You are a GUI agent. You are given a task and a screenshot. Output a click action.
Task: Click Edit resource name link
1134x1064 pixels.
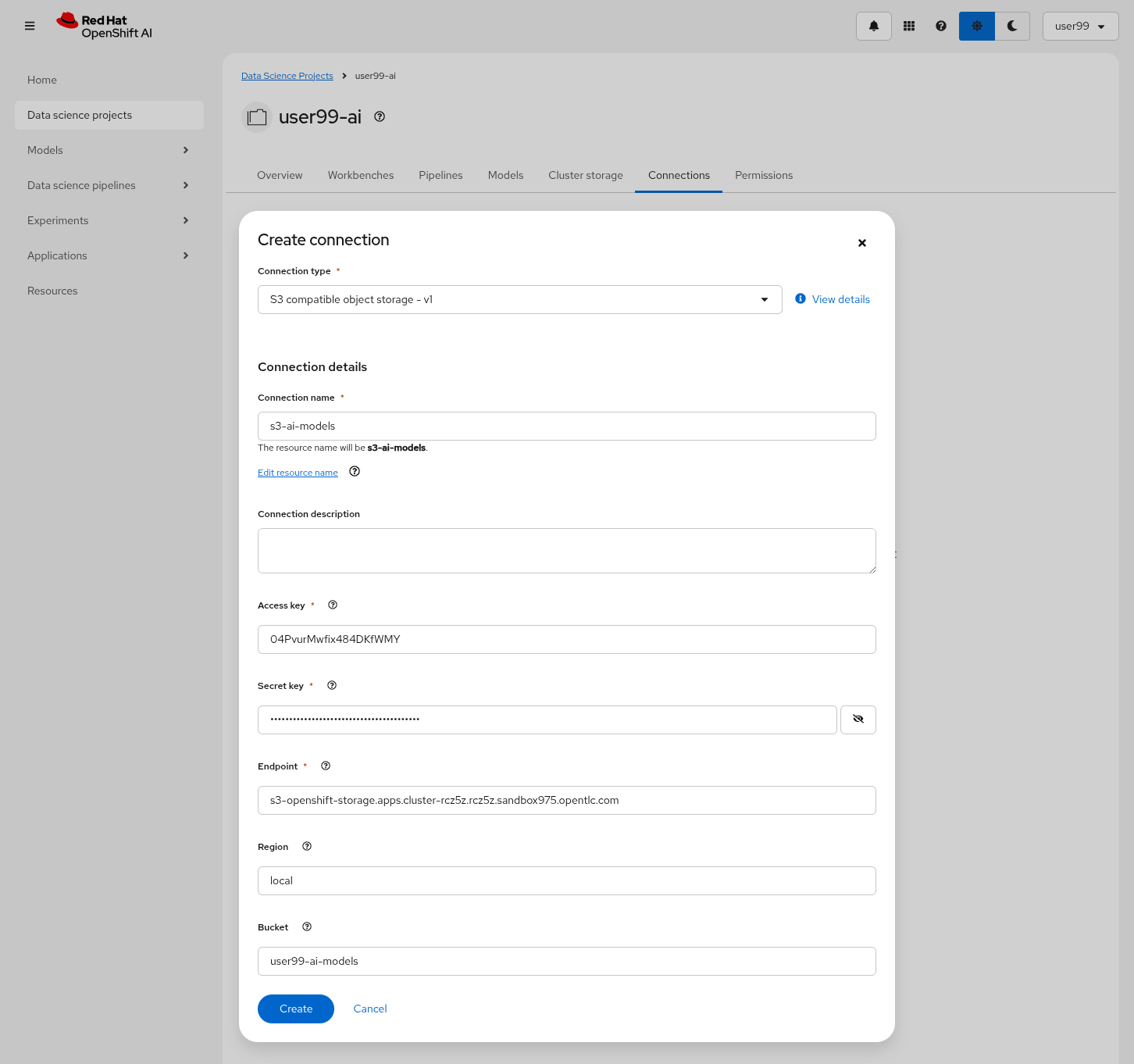(298, 473)
